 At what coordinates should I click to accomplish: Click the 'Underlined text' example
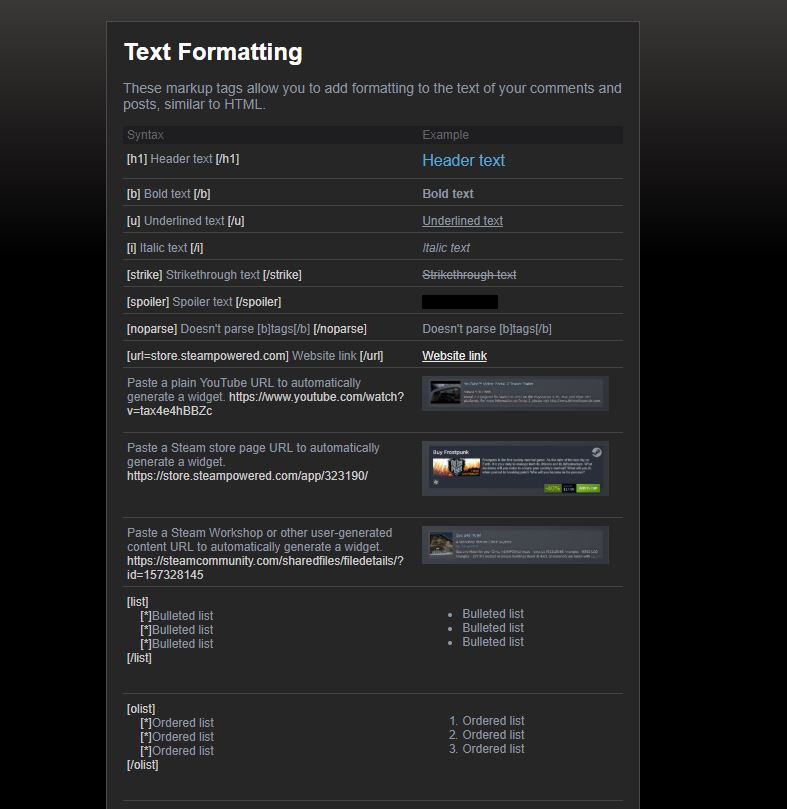[462, 221]
